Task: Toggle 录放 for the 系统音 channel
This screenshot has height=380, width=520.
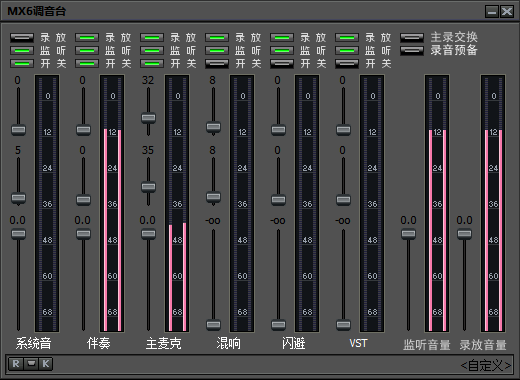Action: coord(22,38)
